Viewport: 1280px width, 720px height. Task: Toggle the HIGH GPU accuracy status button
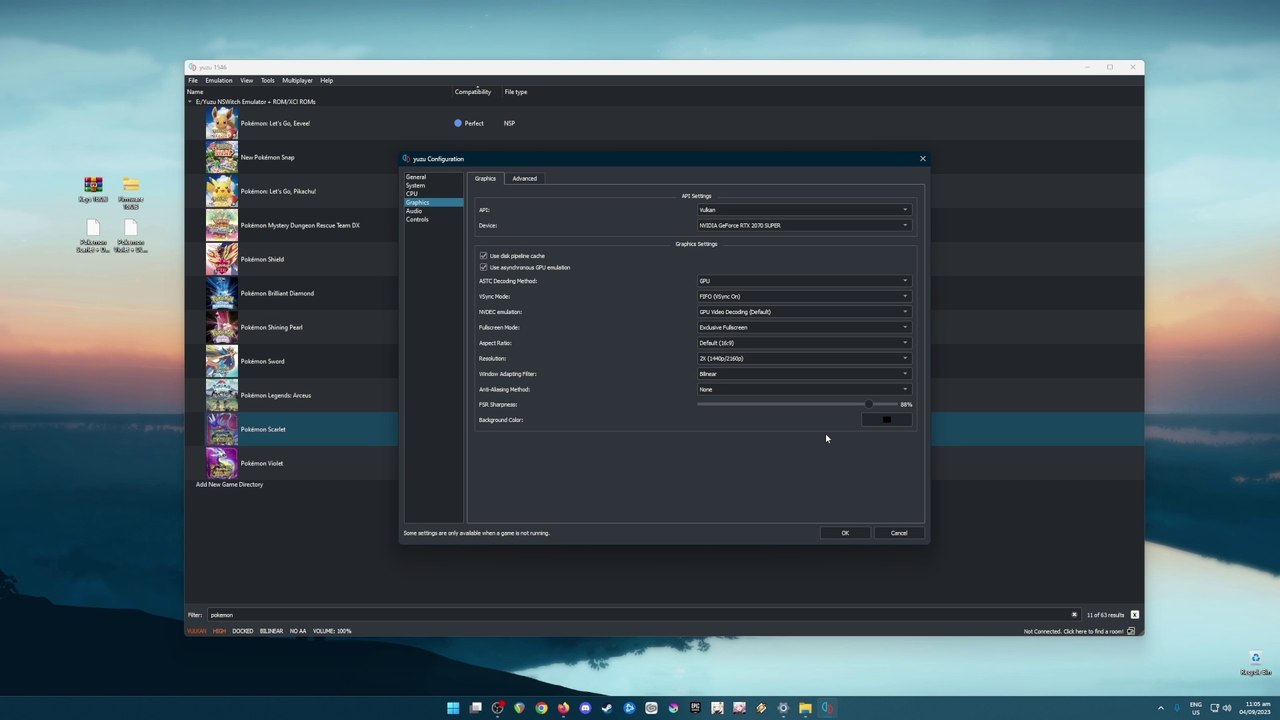(219, 631)
